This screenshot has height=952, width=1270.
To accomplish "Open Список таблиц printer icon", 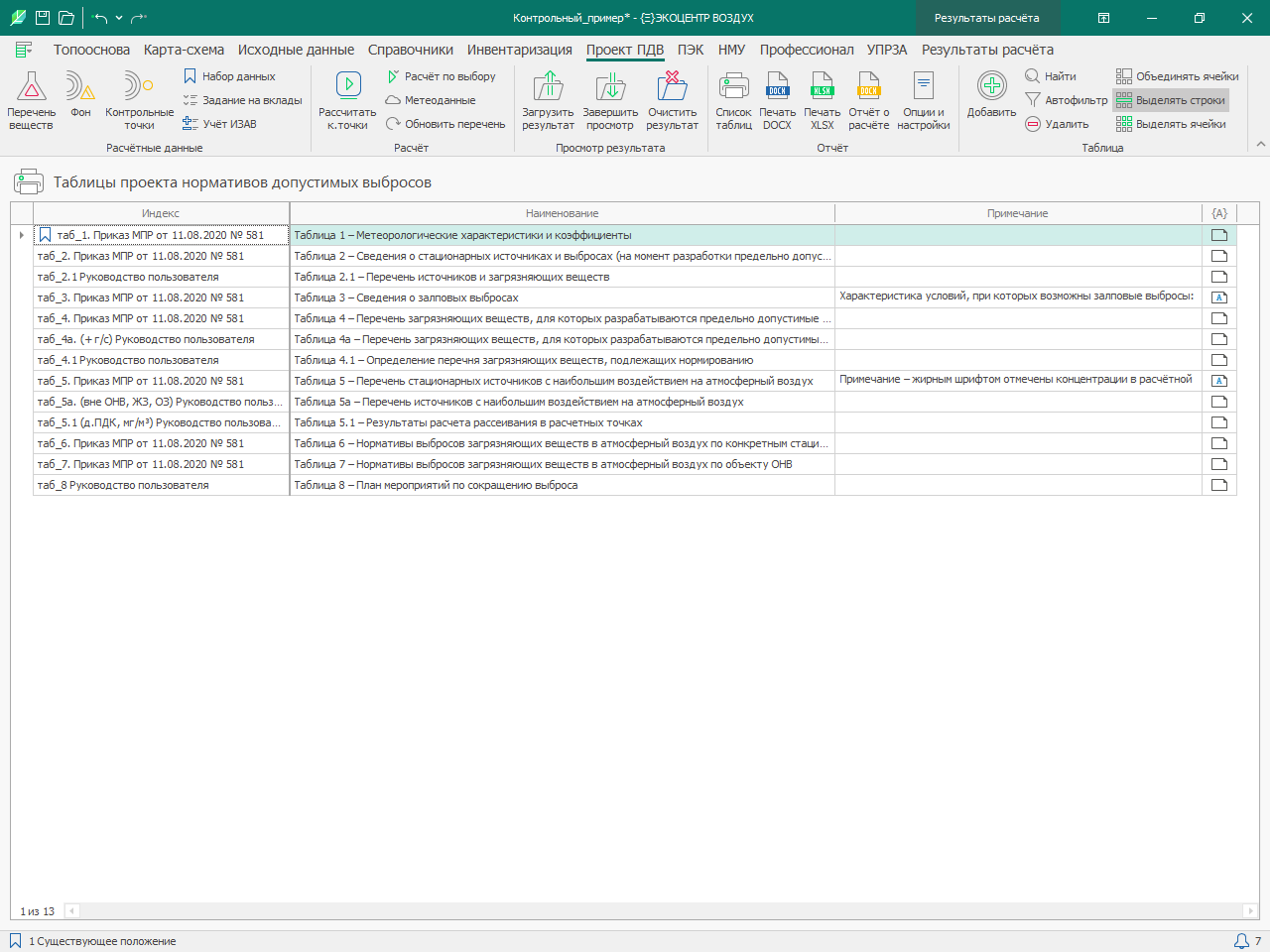I will [733, 101].
